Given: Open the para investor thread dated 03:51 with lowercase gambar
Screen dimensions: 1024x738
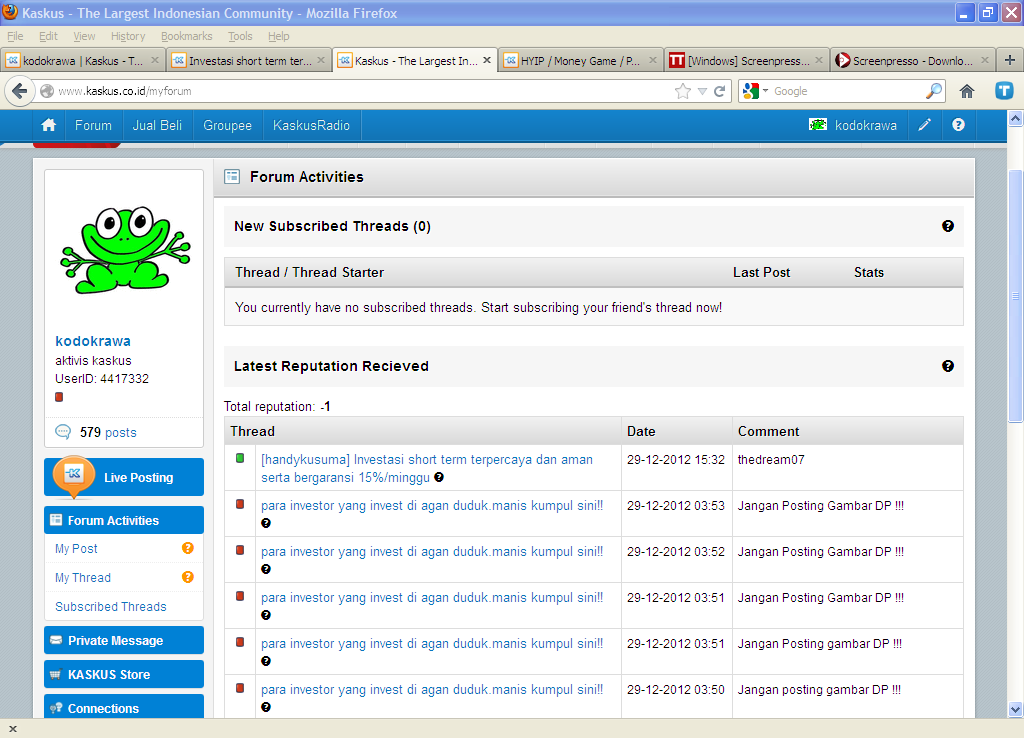Looking at the screenshot, I should pyautogui.click(x=432, y=643).
